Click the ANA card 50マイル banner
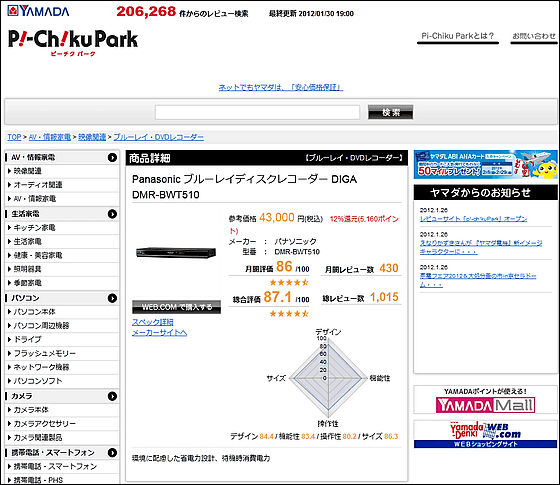The width and height of the screenshot is (560, 485). (x=486, y=165)
